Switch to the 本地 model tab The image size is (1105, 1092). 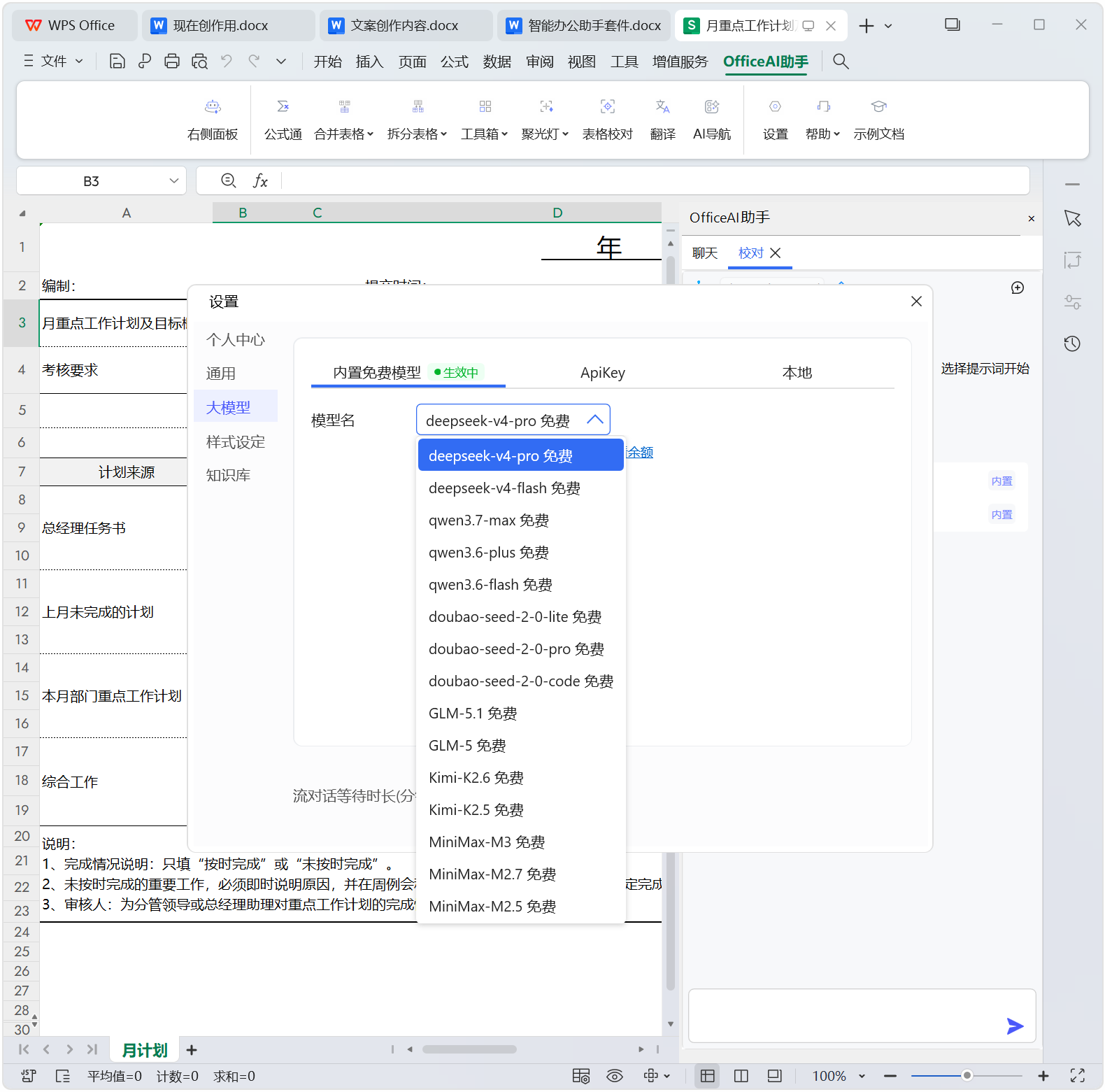pyautogui.click(x=797, y=373)
